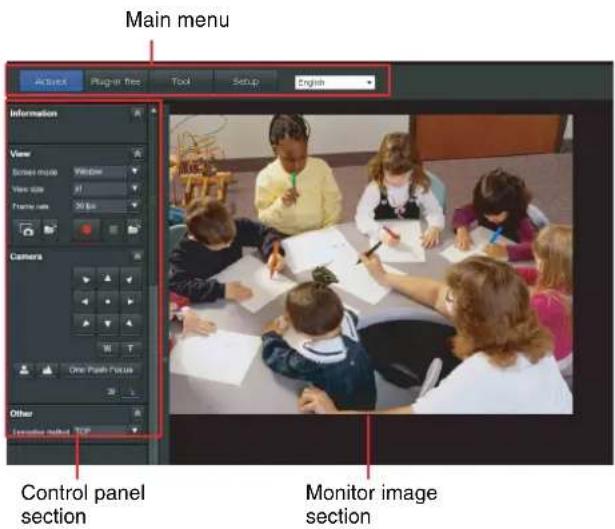Move the camera with the top-left diagonal arrow
The height and width of the screenshot is (529, 615).
(x=84, y=279)
